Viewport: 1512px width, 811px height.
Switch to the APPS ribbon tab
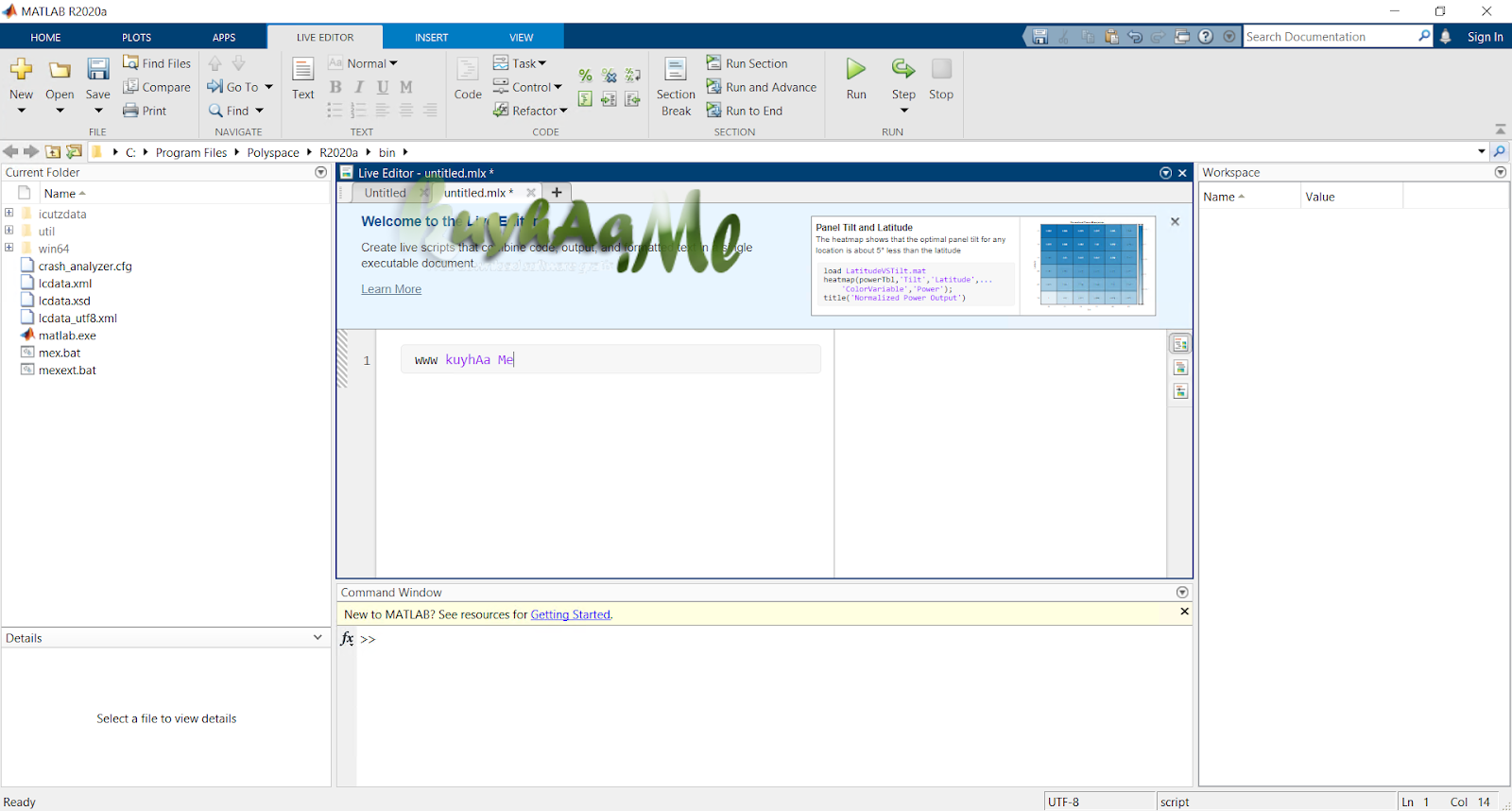(224, 38)
